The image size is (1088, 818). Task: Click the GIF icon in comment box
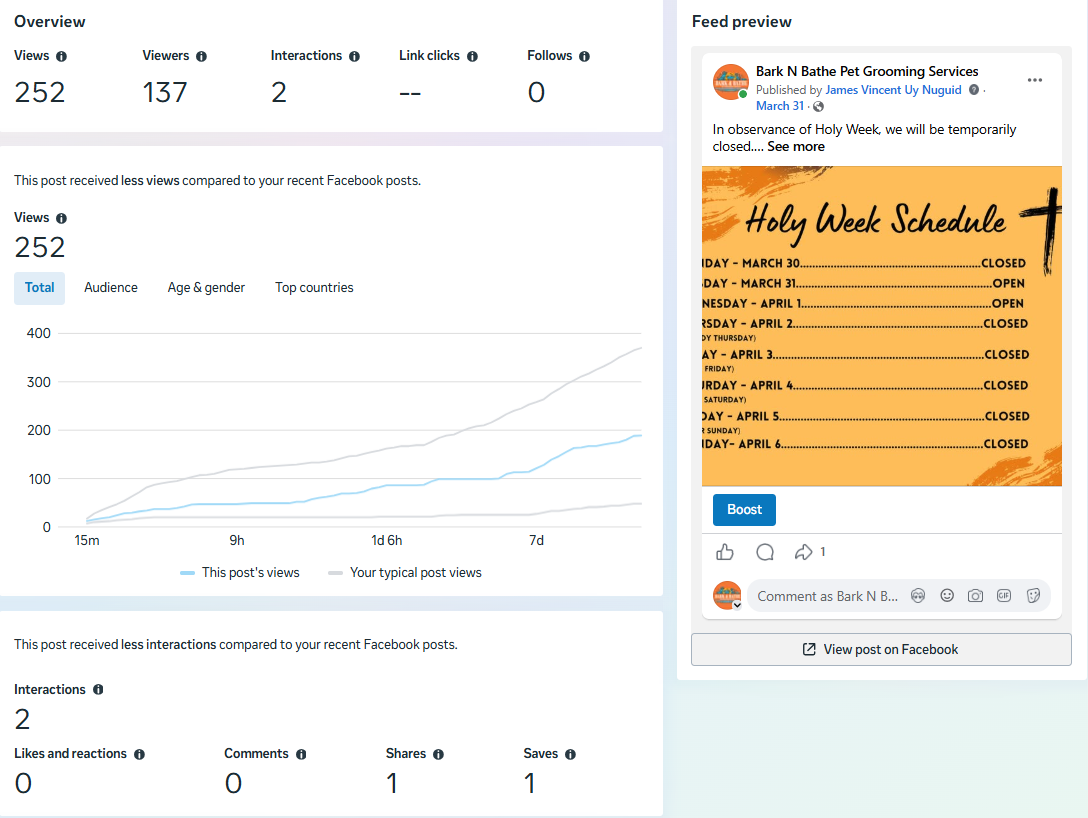1004,595
